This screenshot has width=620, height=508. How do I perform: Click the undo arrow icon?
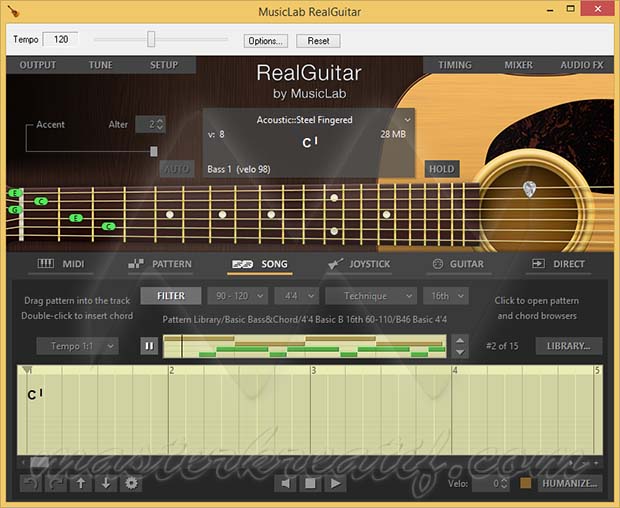pos(31,484)
